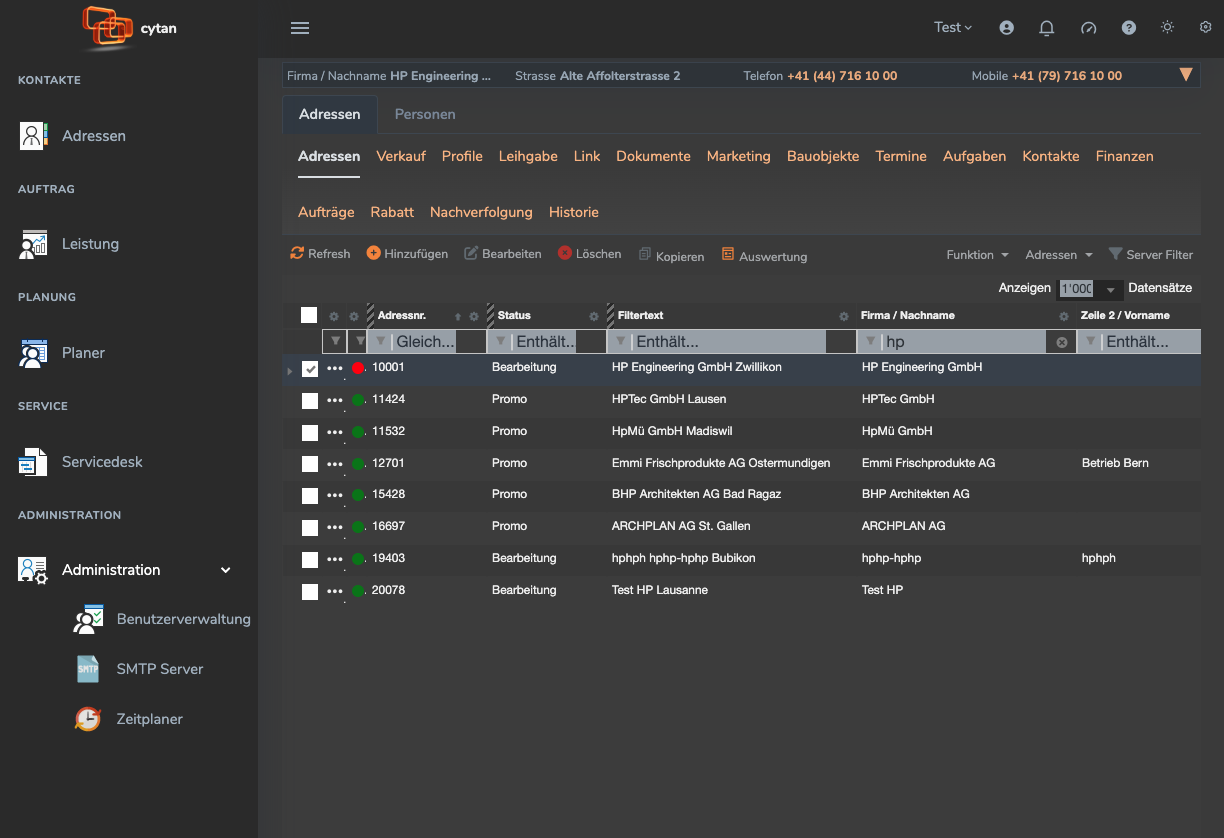Screen dimensions: 1224x838
Task: Open the Anzeigen record count dropdown
Action: pos(1109,289)
